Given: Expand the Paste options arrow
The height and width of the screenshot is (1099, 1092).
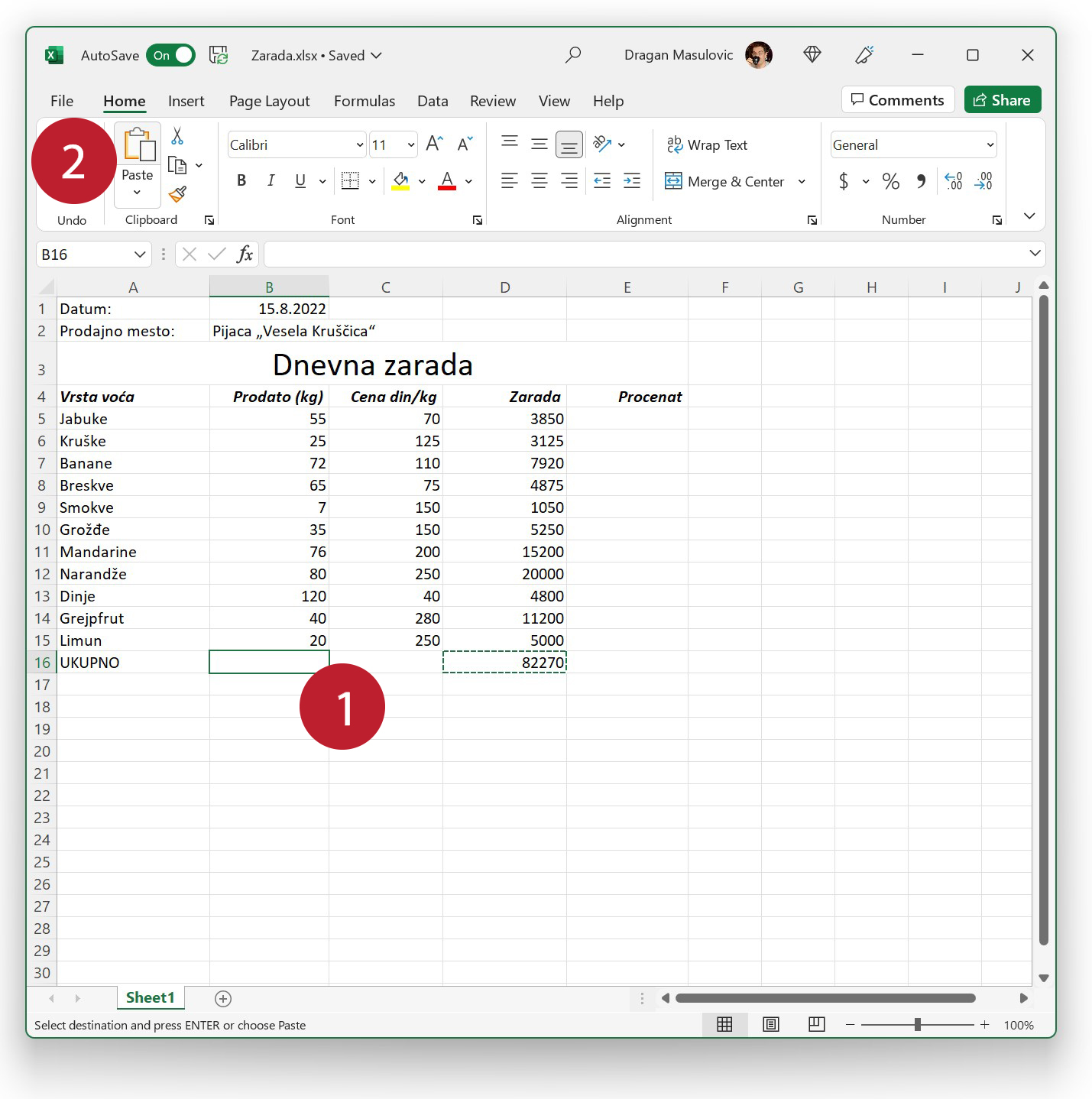Looking at the screenshot, I should click(x=138, y=193).
